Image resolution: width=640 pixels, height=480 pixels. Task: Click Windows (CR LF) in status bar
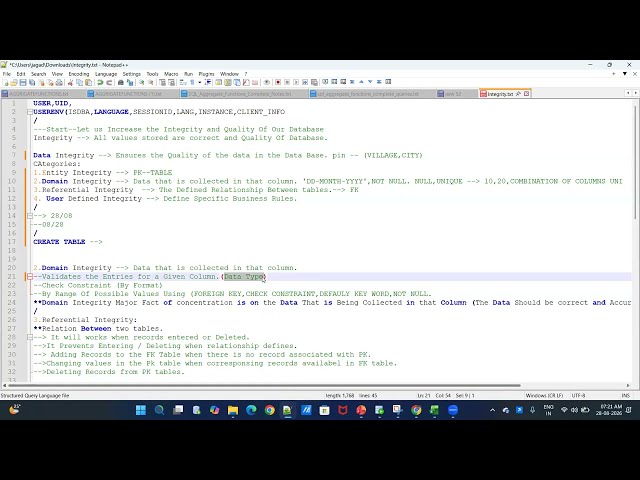pyautogui.click(x=544, y=396)
